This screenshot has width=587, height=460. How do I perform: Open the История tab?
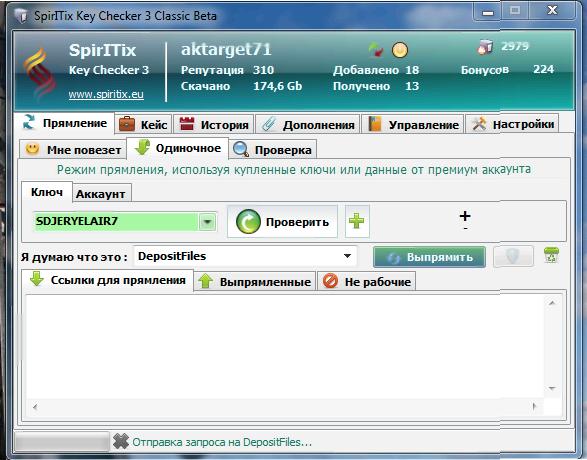[214, 124]
